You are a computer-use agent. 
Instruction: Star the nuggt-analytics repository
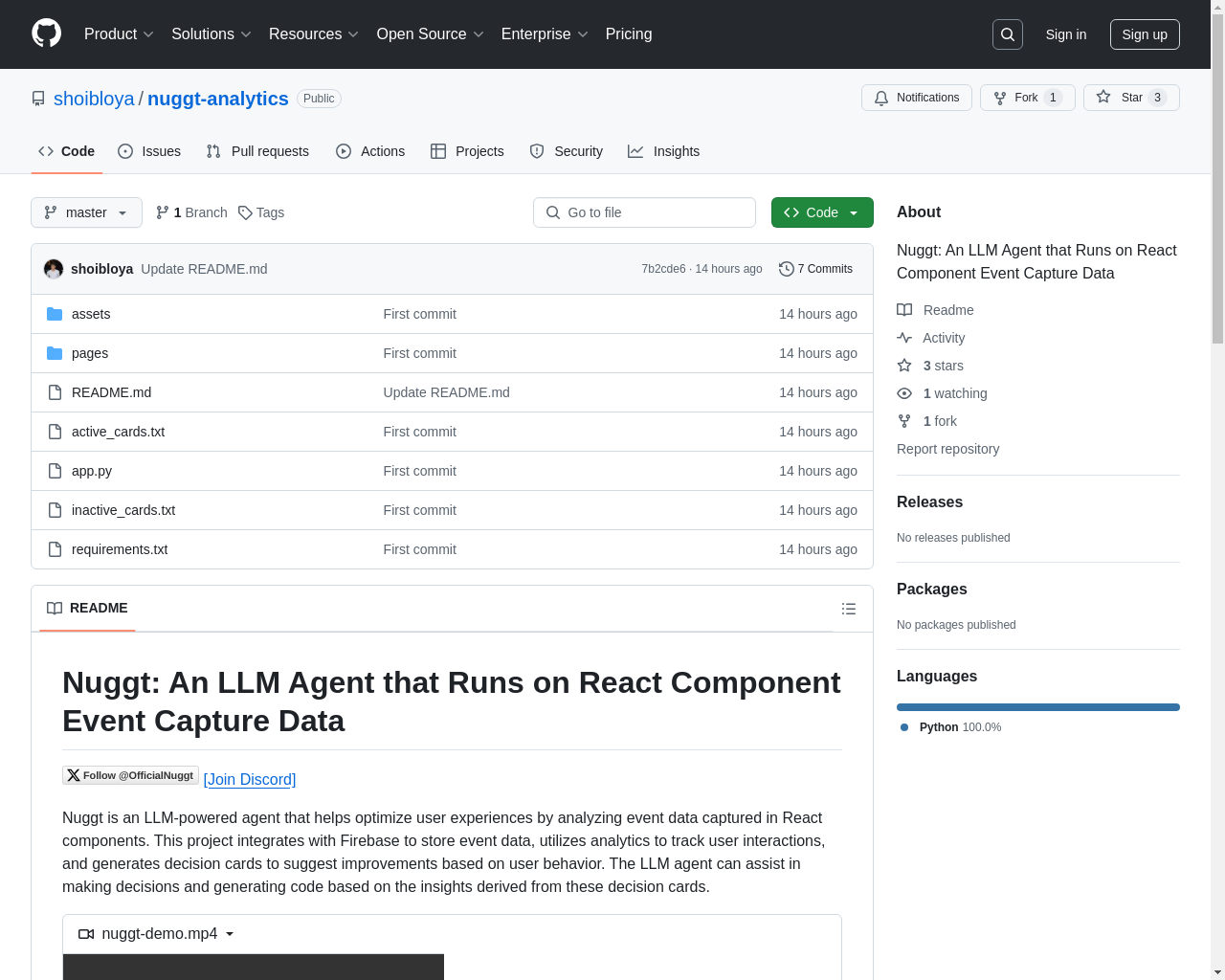pyautogui.click(x=1131, y=98)
